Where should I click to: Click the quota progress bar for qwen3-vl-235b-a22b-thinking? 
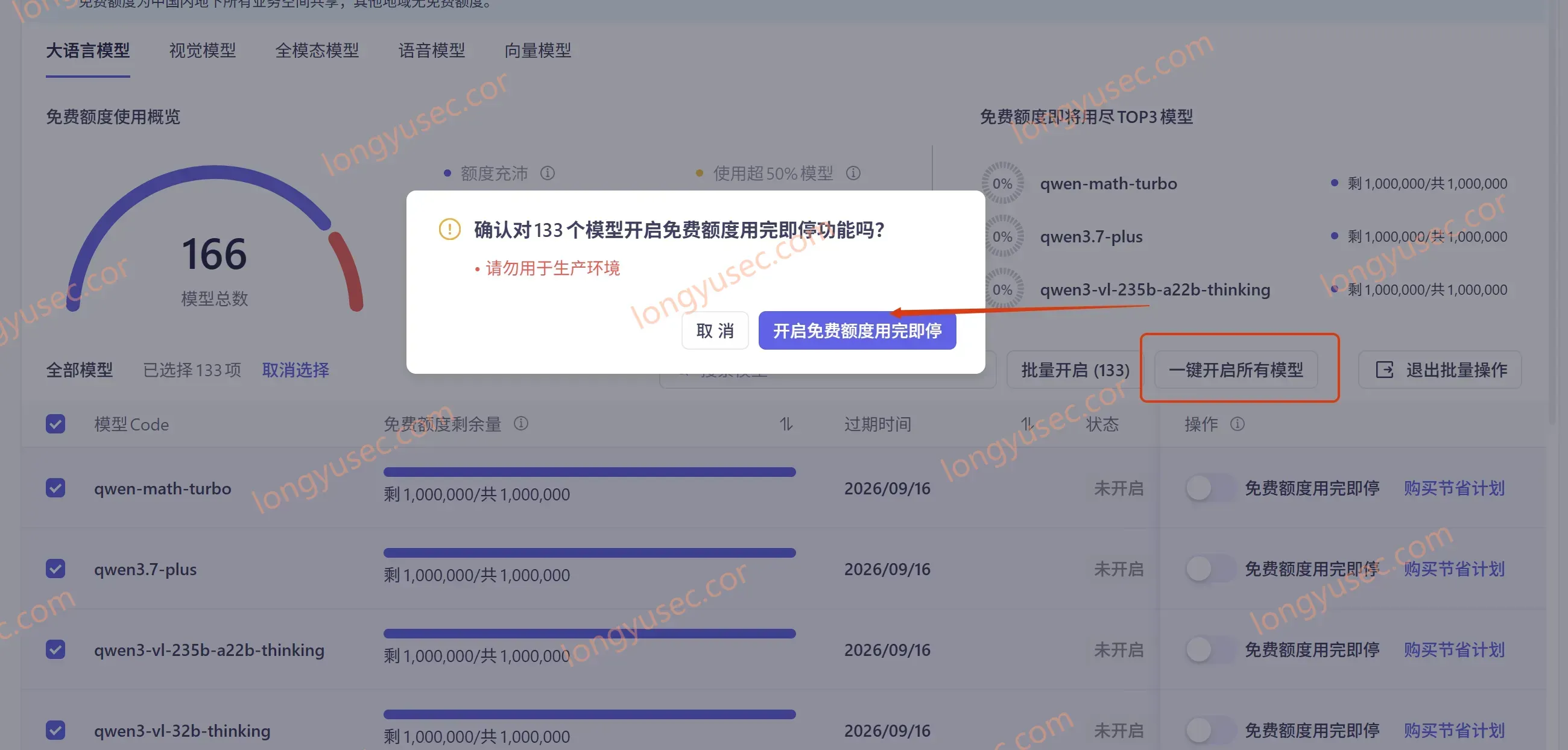[589, 634]
